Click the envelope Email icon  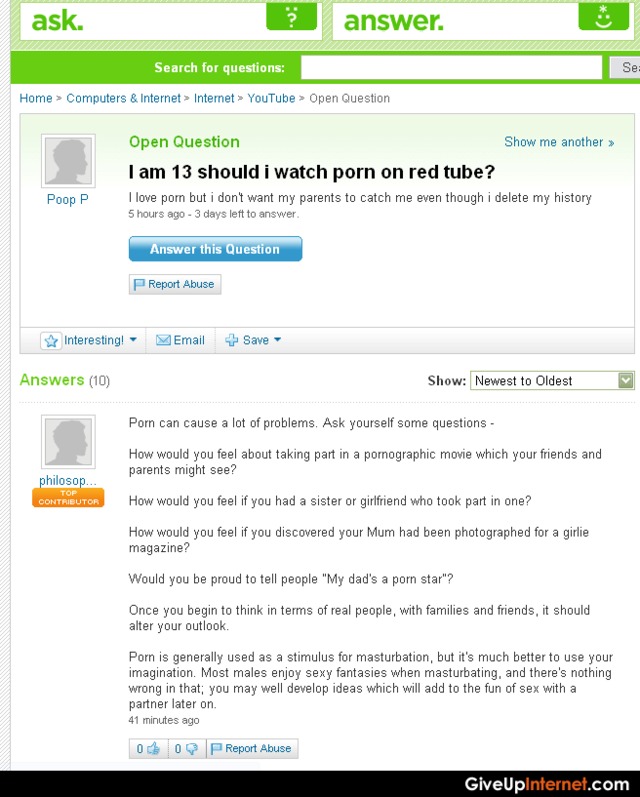[x=163, y=340]
